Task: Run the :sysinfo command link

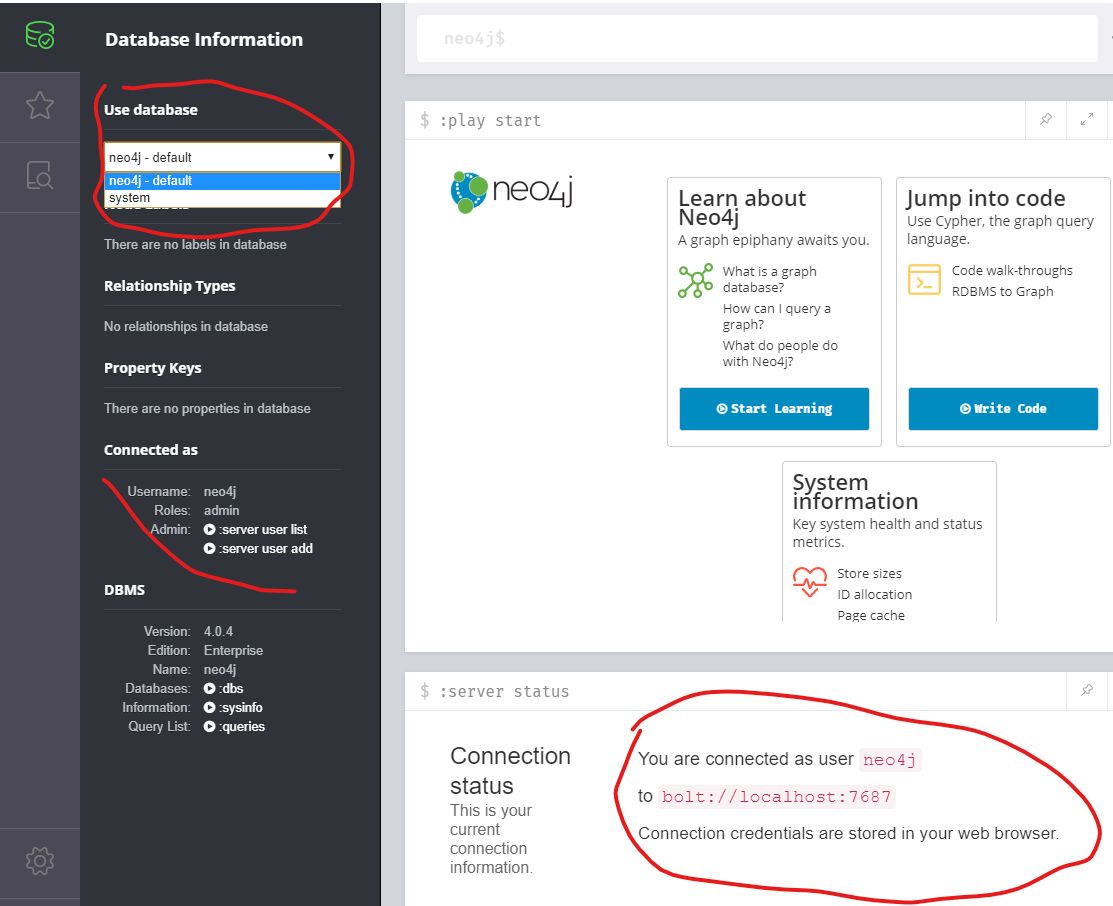Action: [x=241, y=707]
